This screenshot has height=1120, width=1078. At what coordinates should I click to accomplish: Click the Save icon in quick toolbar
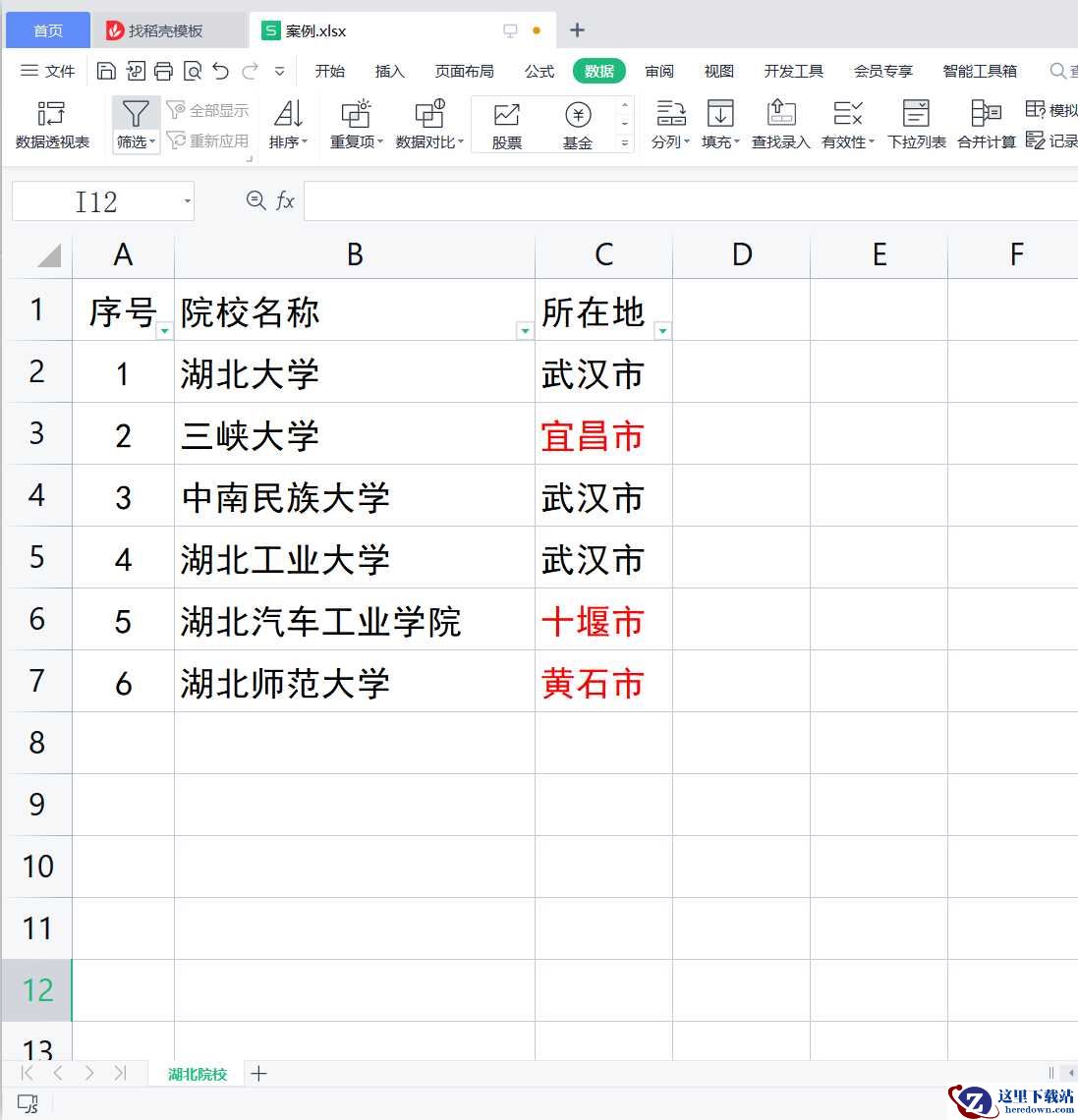point(106,71)
